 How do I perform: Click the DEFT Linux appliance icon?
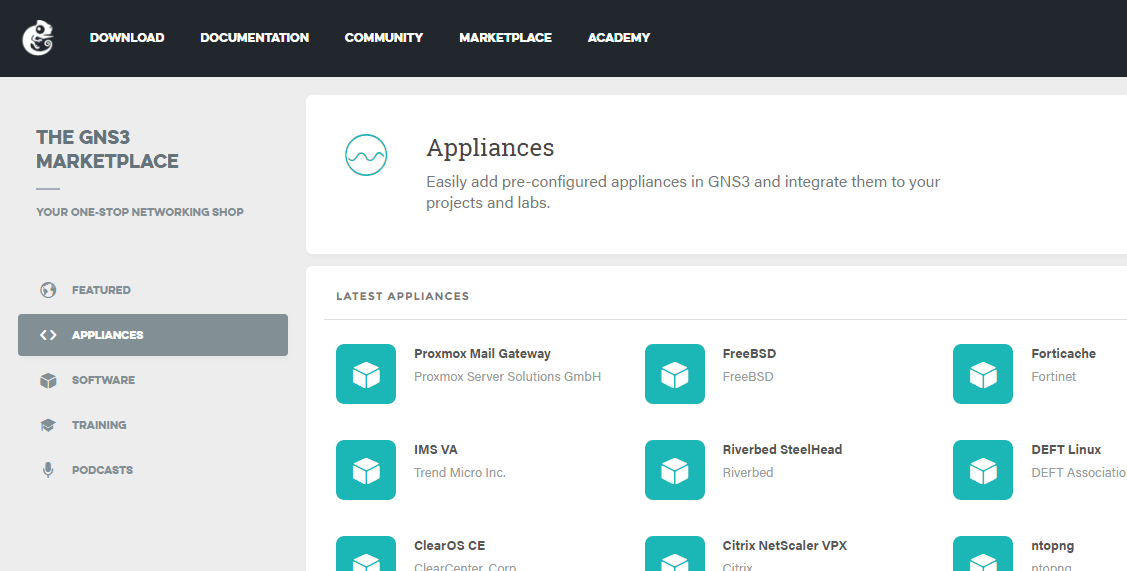point(983,470)
